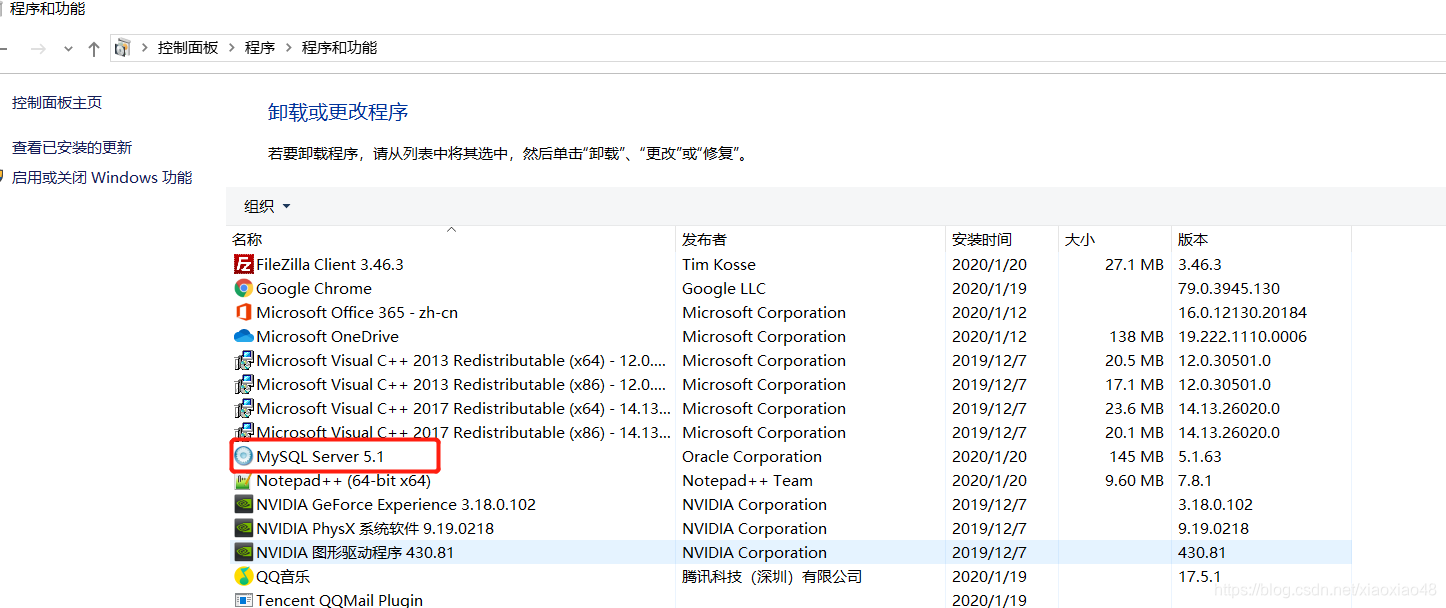The image size is (1446, 608).
Task: Select QQ音乐 entry name
Action: pos(283,577)
